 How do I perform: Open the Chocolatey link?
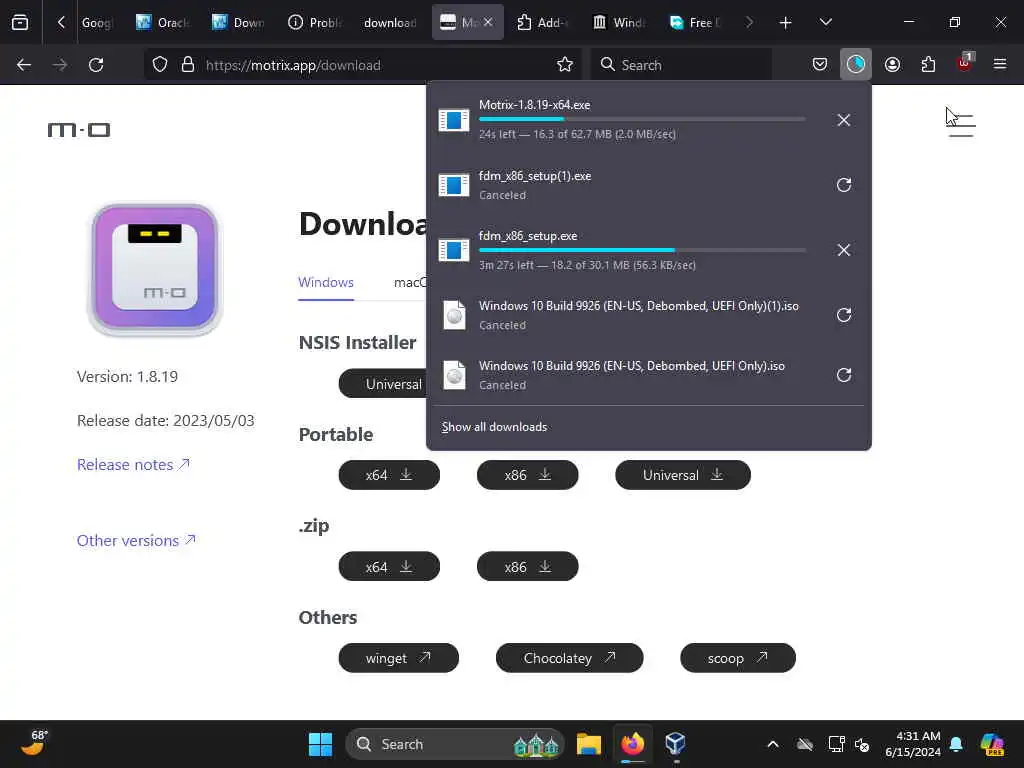pos(569,658)
